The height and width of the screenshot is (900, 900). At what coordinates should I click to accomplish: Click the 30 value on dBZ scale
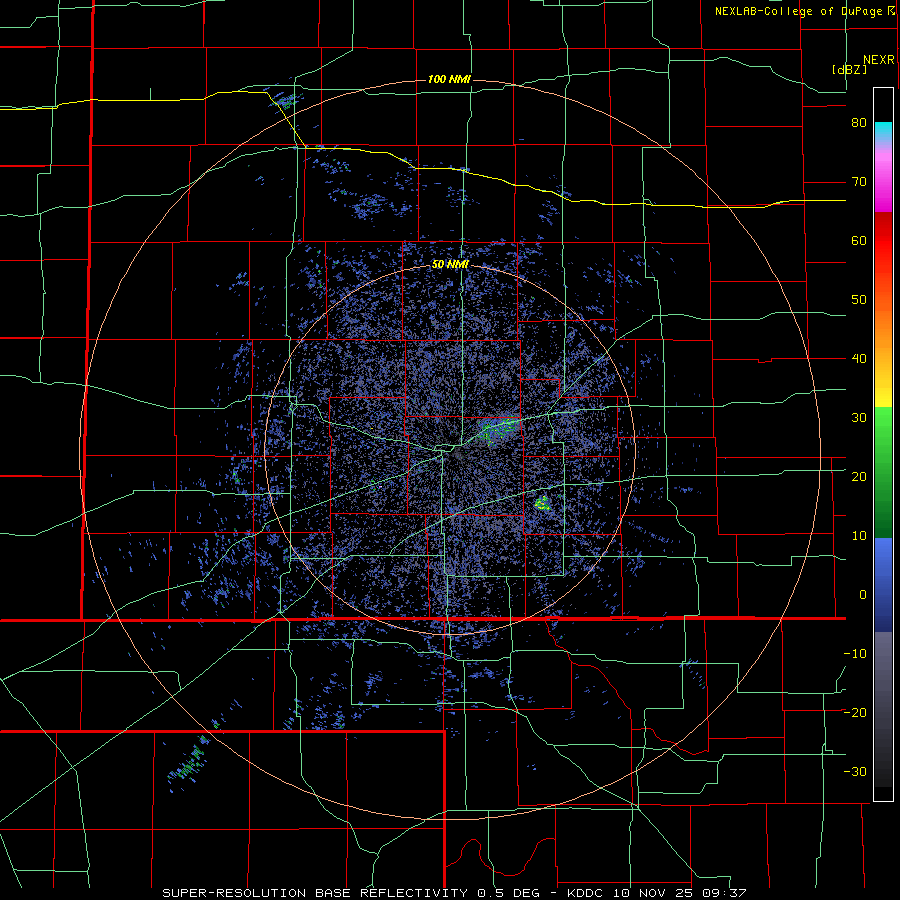pos(859,418)
